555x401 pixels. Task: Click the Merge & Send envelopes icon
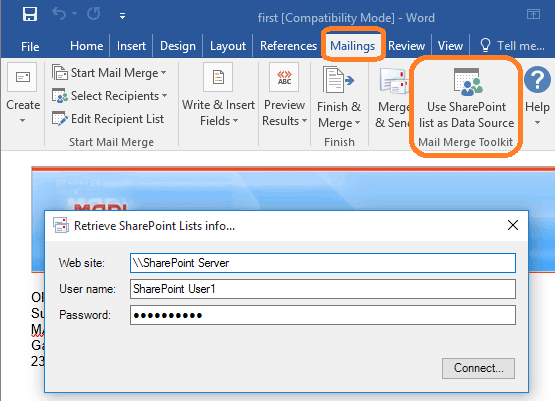click(x=394, y=81)
